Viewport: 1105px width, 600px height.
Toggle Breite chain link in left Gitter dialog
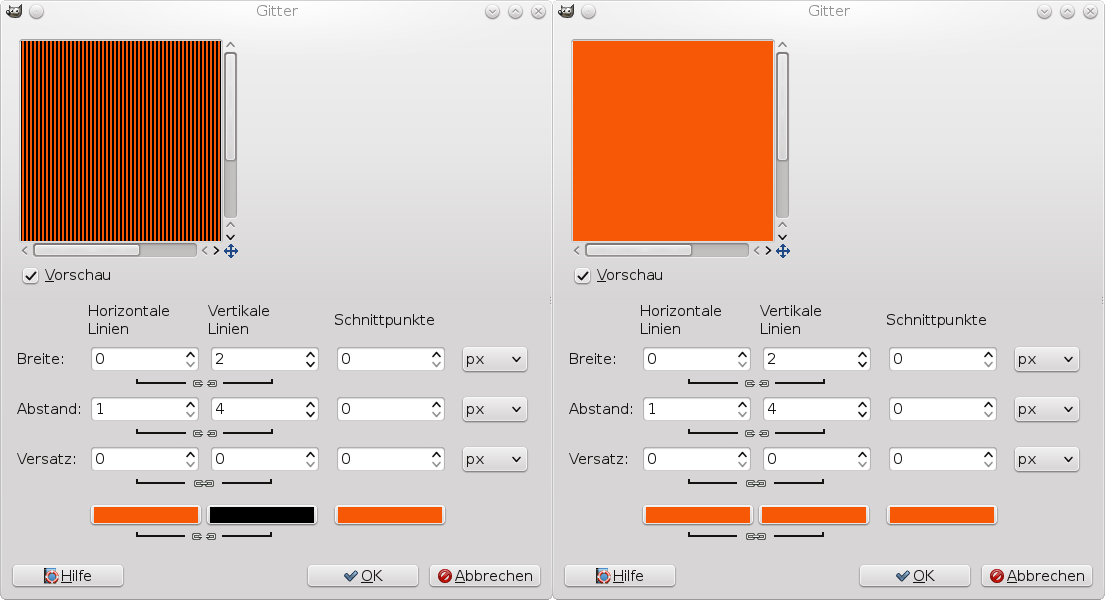point(204,383)
